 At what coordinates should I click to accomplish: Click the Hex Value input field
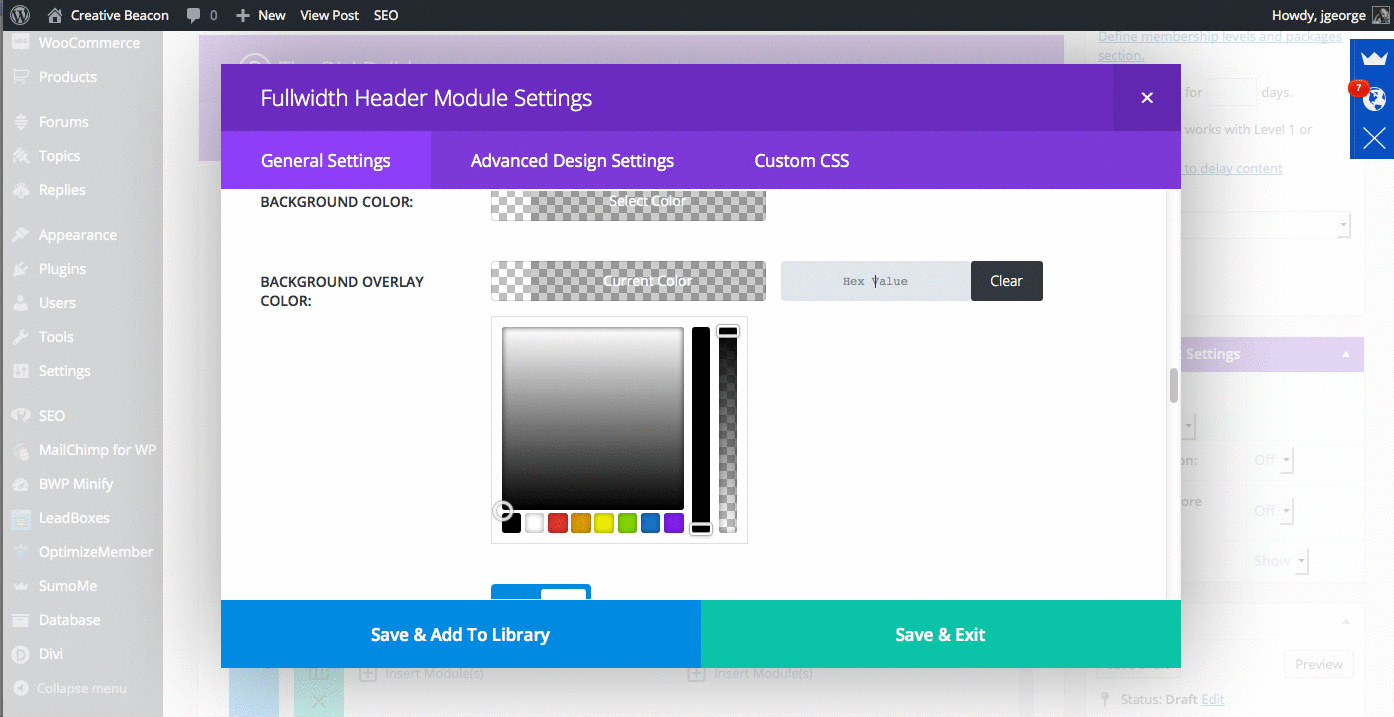[875, 281]
